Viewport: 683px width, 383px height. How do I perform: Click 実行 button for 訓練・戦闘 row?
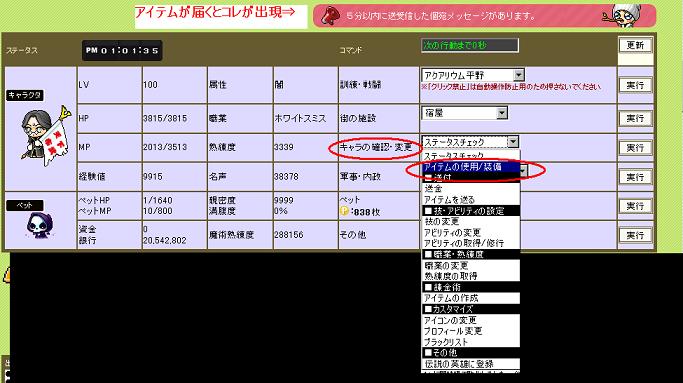pos(635,85)
